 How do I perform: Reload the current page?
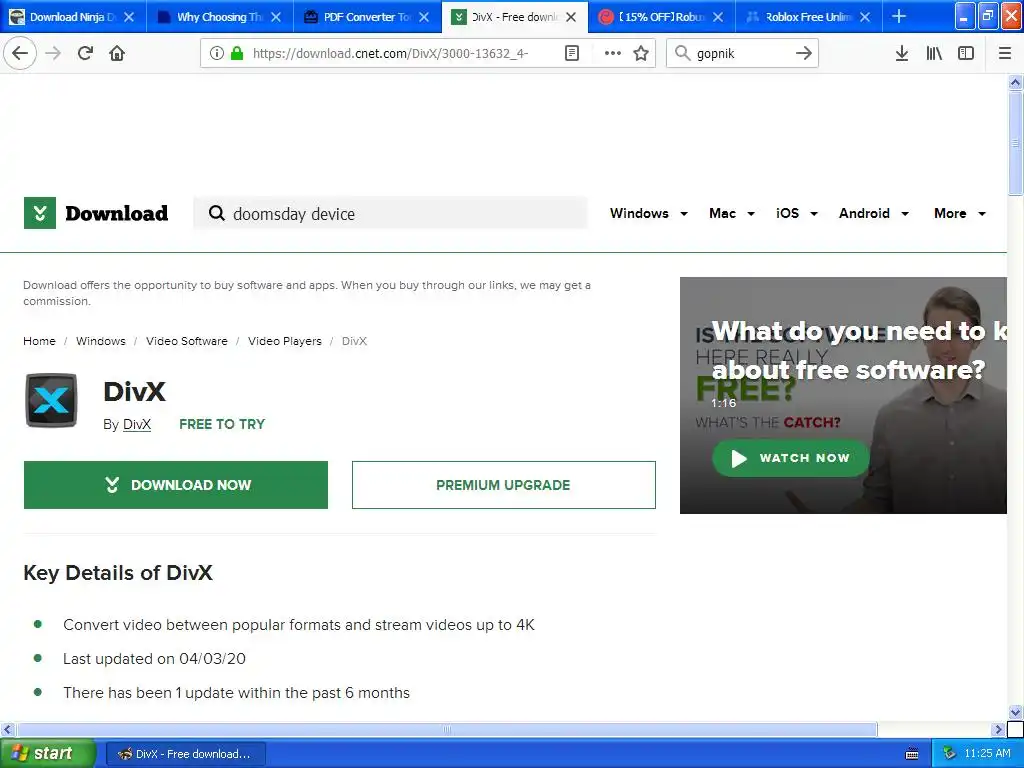pos(86,53)
